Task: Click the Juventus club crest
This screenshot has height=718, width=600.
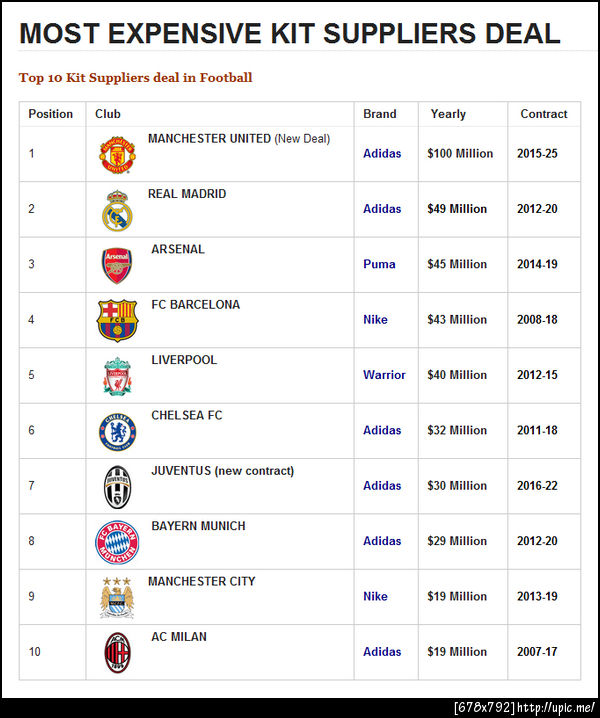Action: click(x=117, y=487)
